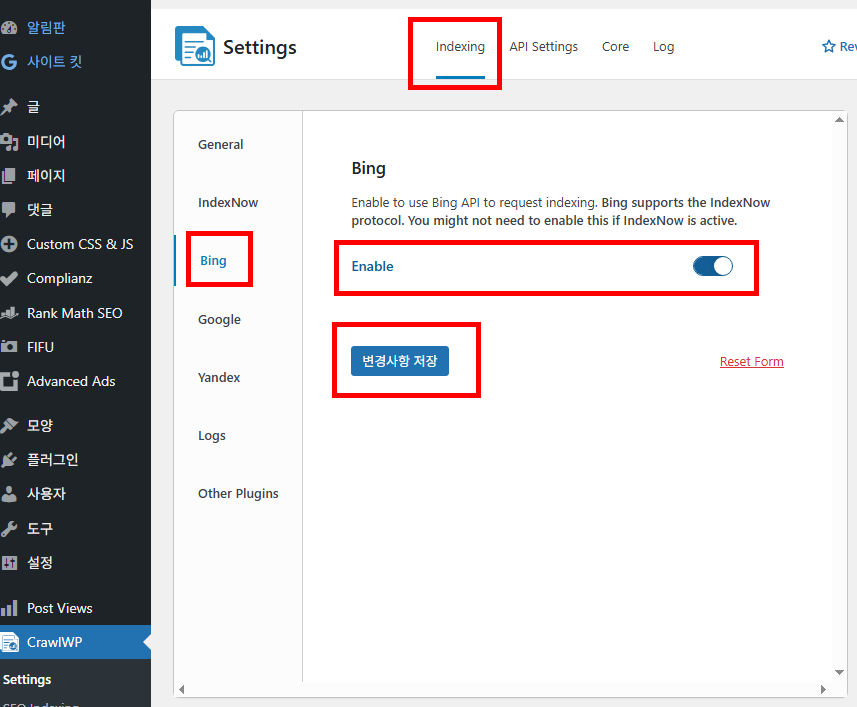Viewport: 857px width, 707px height.
Task: Click the 플러그인 plug icon
Action: pyautogui.click(x=9, y=459)
